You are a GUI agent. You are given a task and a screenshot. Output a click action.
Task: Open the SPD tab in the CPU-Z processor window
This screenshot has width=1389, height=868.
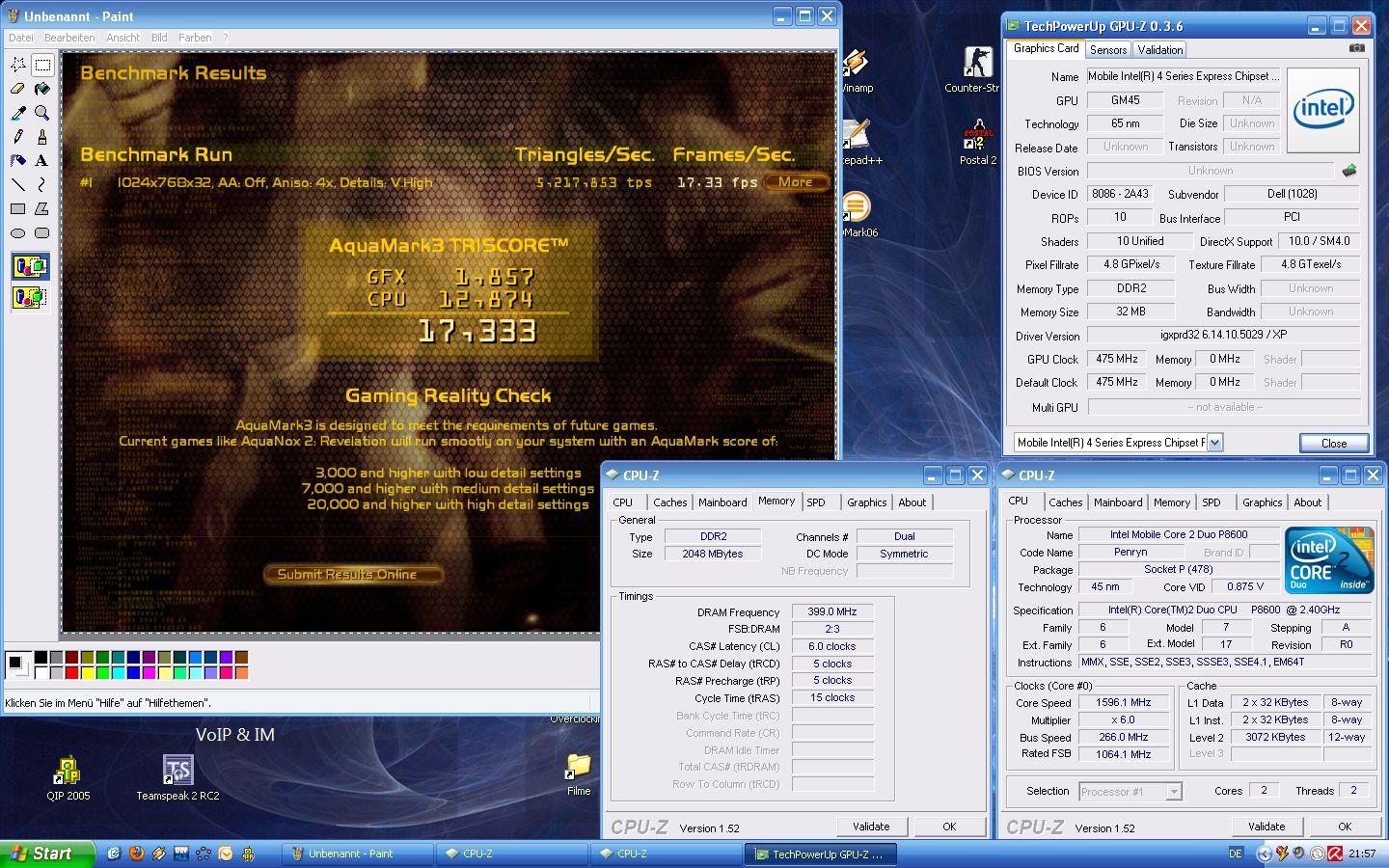coord(1212,502)
